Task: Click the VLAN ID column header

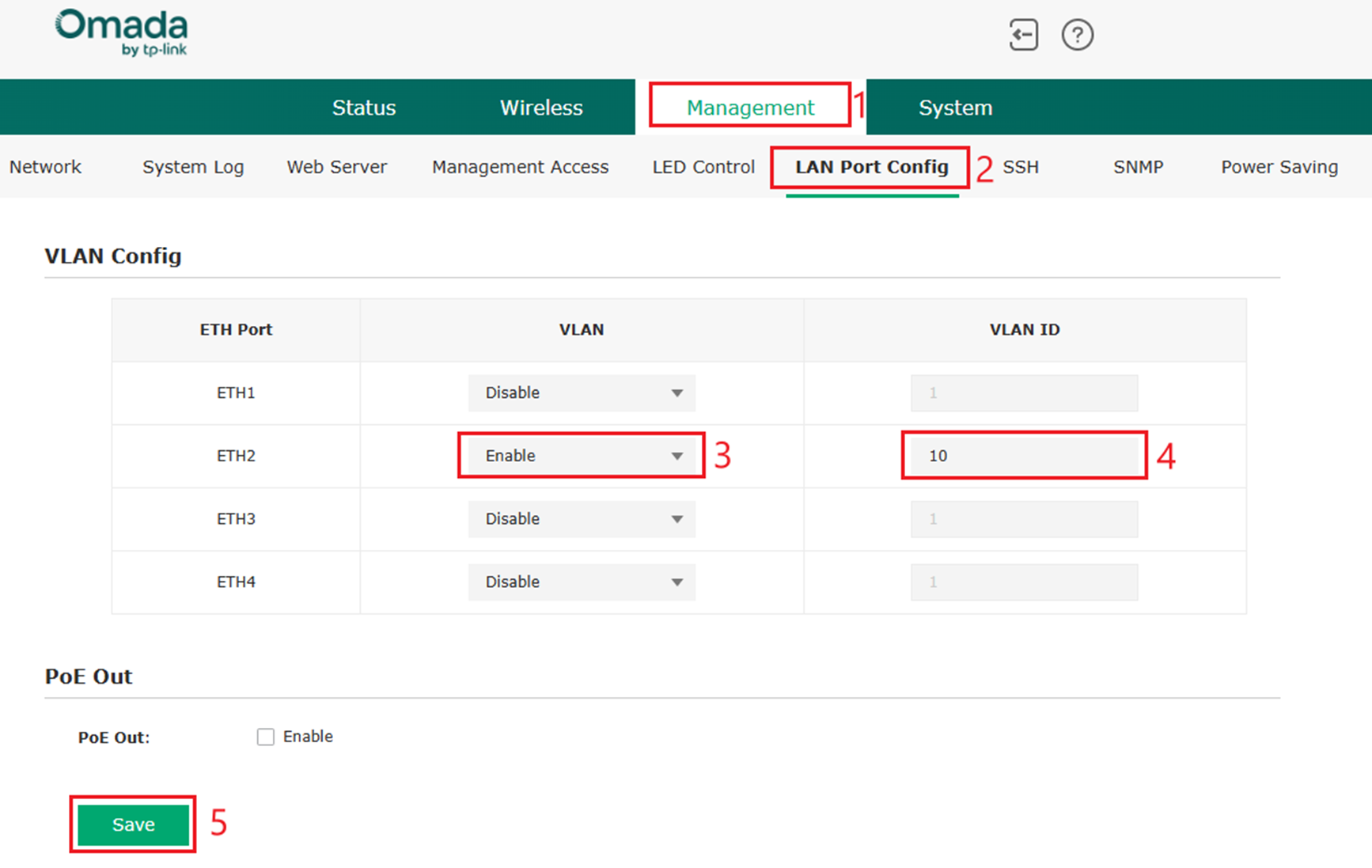Action: [1024, 330]
